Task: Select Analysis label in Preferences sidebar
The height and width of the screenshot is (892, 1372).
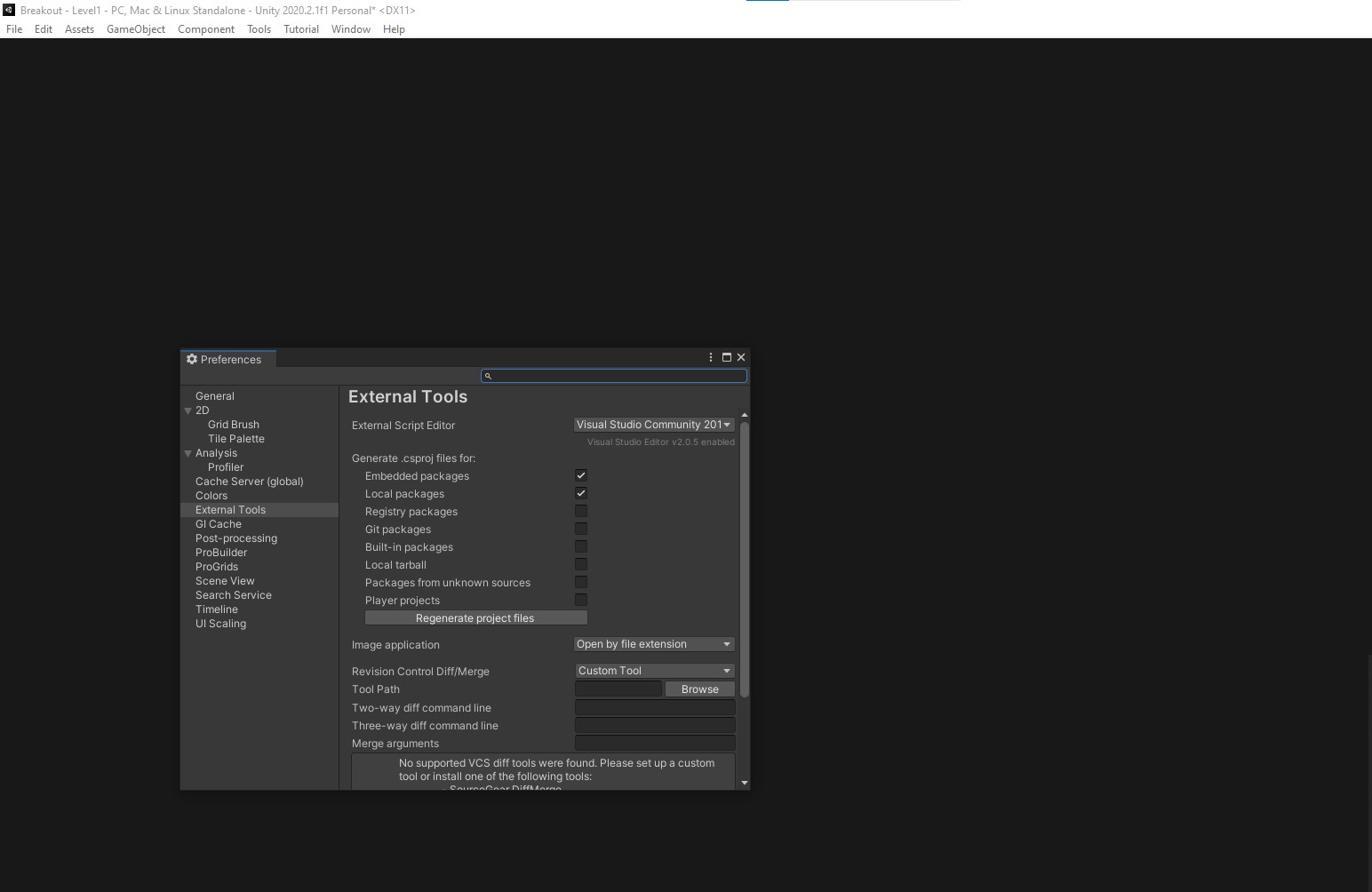Action: (x=216, y=453)
